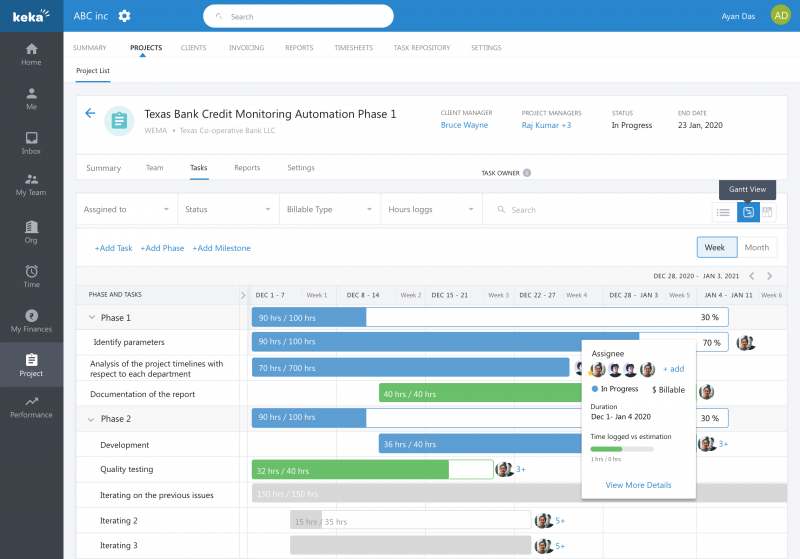The image size is (800, 559).
Task: Click the +Add Phase link
Action: click(x=162, y=248)
